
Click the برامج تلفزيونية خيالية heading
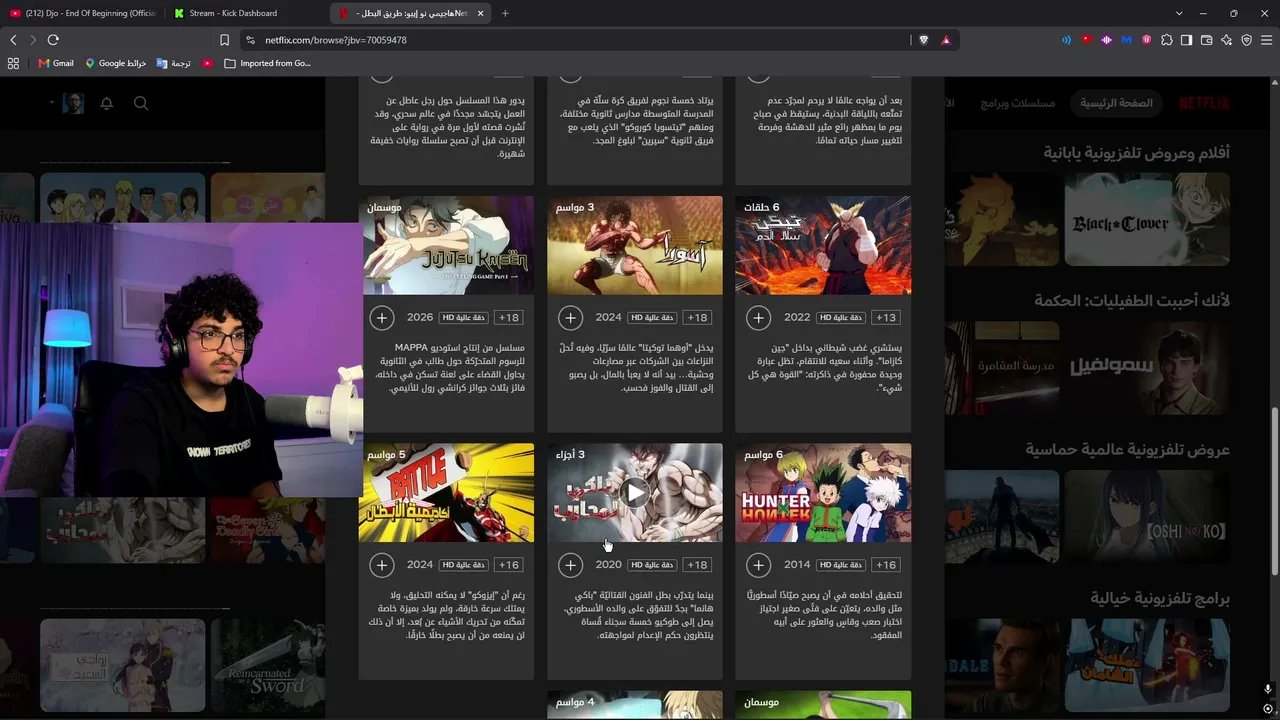tap(1160, 598)
